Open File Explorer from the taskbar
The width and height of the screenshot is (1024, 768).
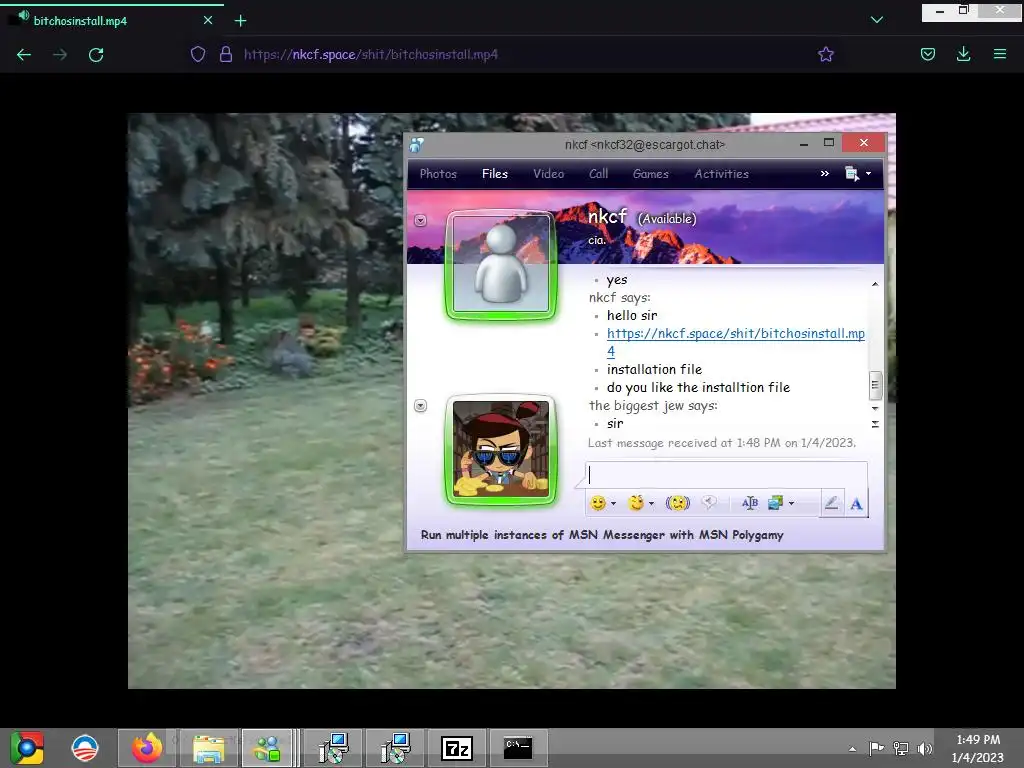point(208,748)
